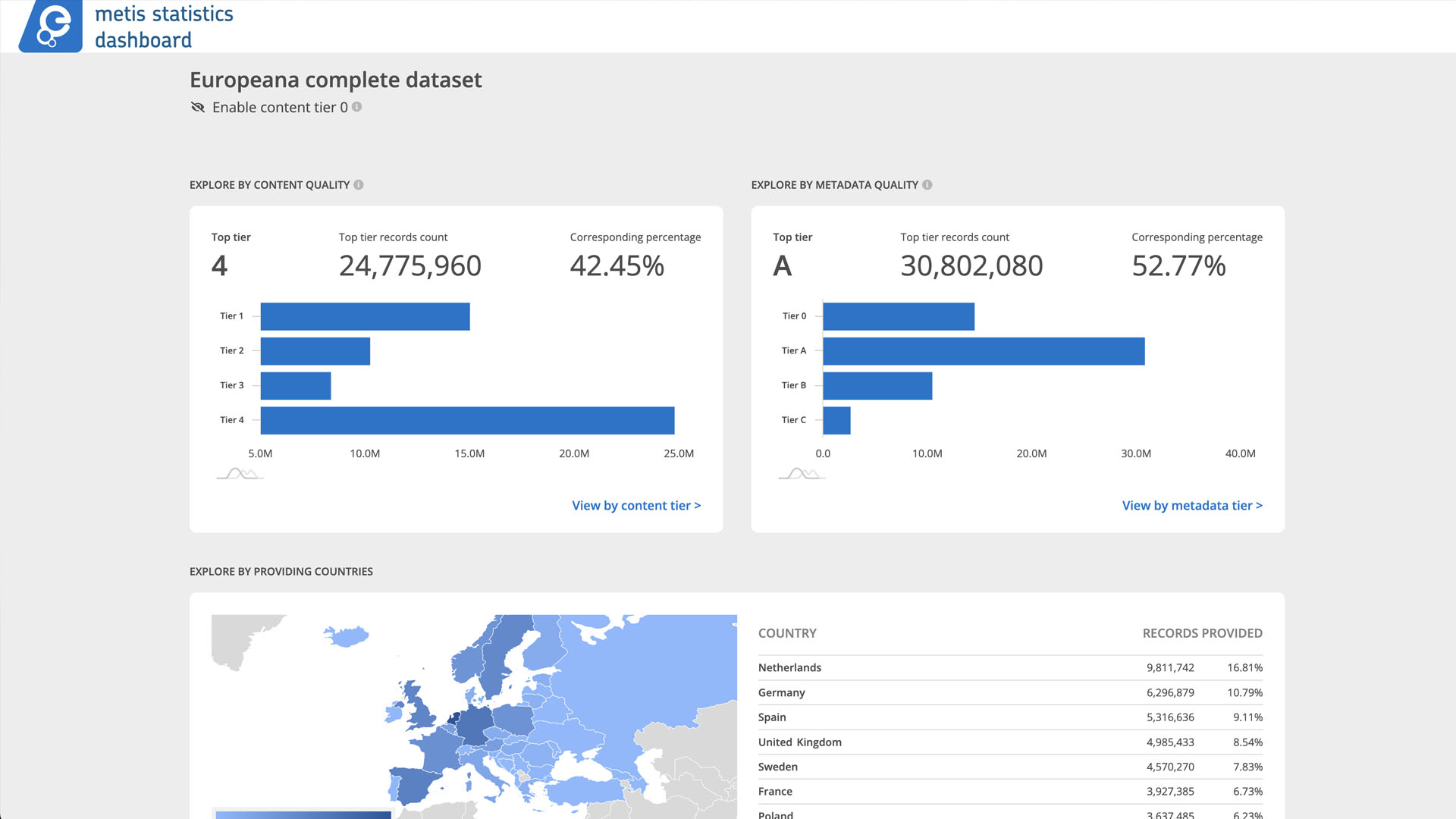Screen dimensions: 1456x819
Task: Click the France row in country table
Action: [x=1010, y=791]
